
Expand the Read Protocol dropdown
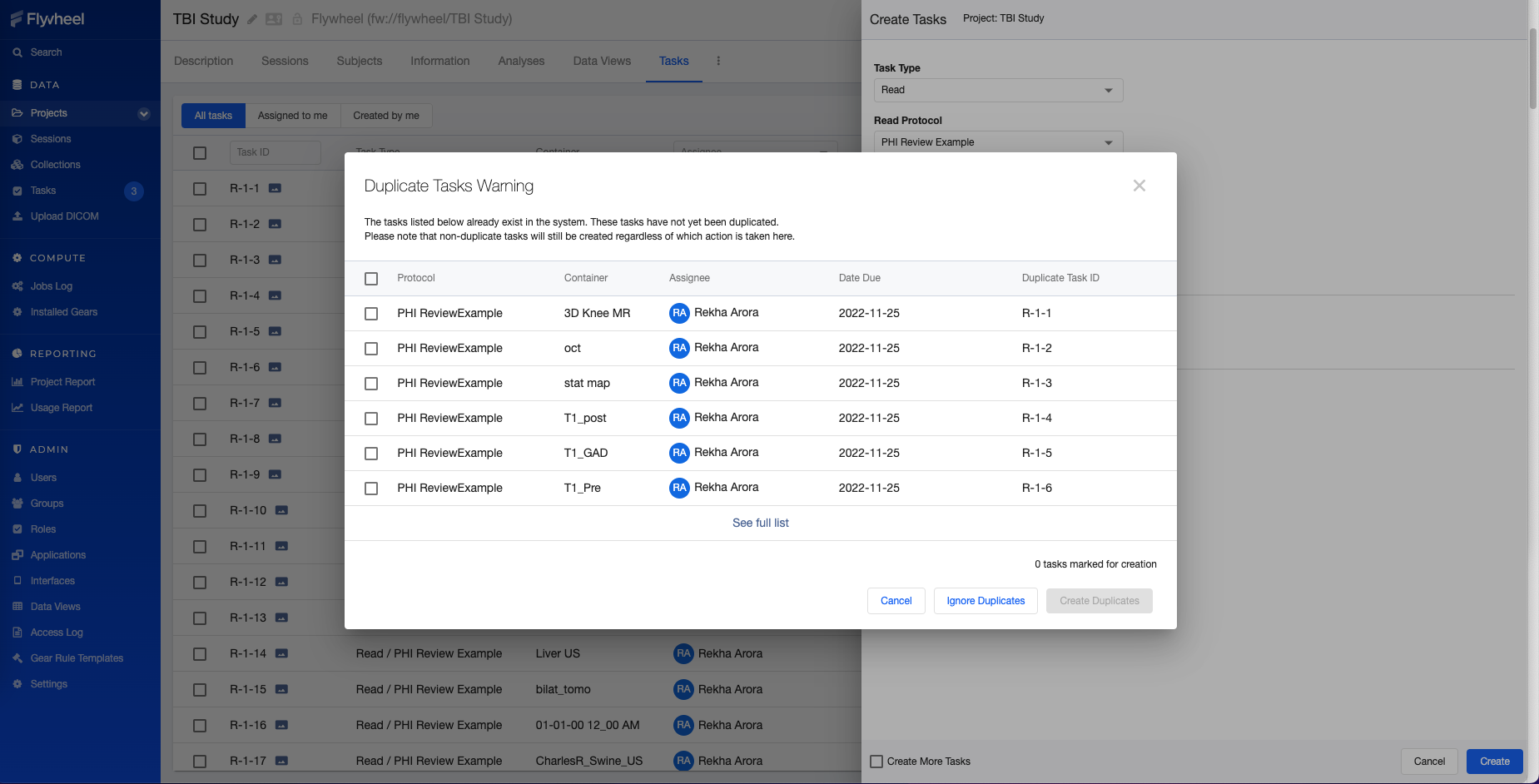(x=998, y=142)
